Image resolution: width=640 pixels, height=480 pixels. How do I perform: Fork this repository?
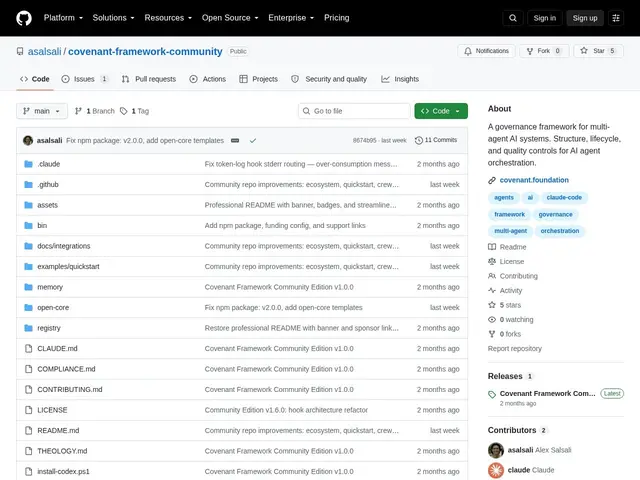pos(544,51)
